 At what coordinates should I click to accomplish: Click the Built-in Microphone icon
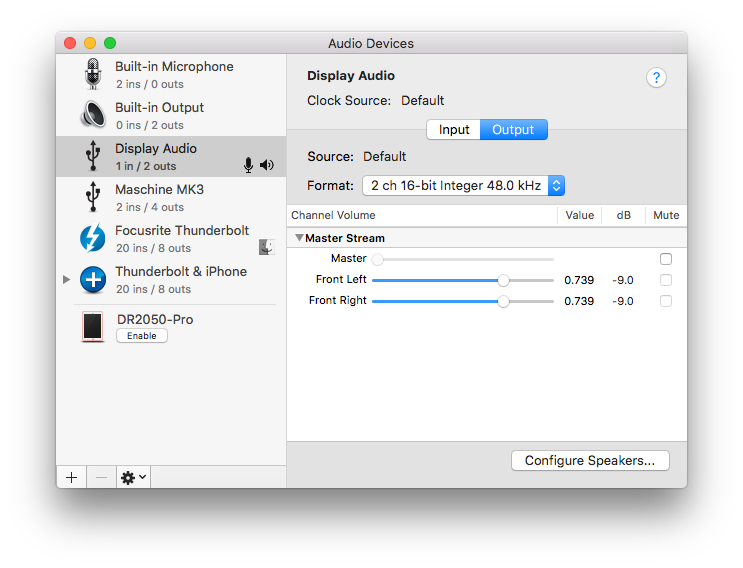click(93, 74)
